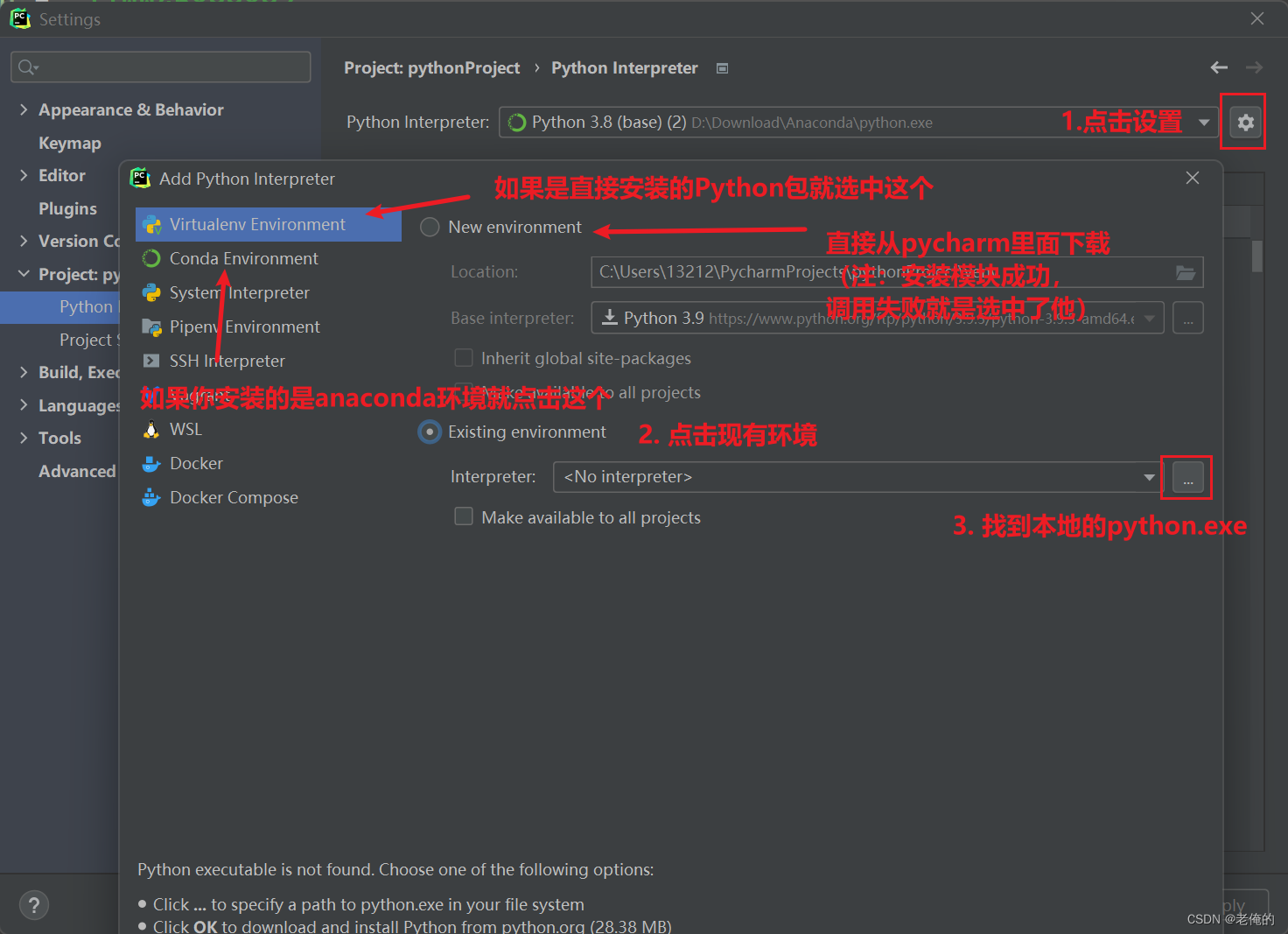Click the Pipenv folder icon
The height and width of the screenshot is (934, 1288).
[x=151, y=327]
